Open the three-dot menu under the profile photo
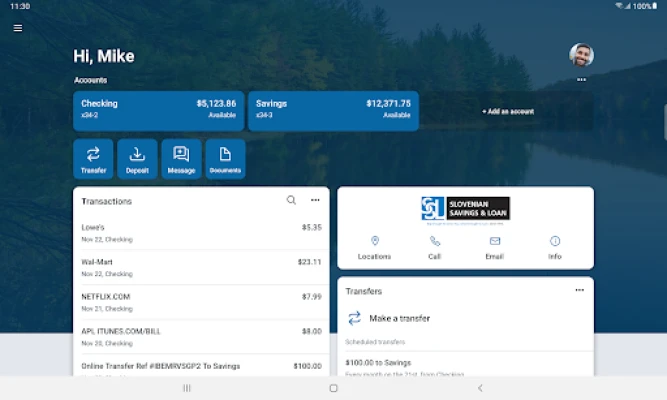 (x=581, y=80)
